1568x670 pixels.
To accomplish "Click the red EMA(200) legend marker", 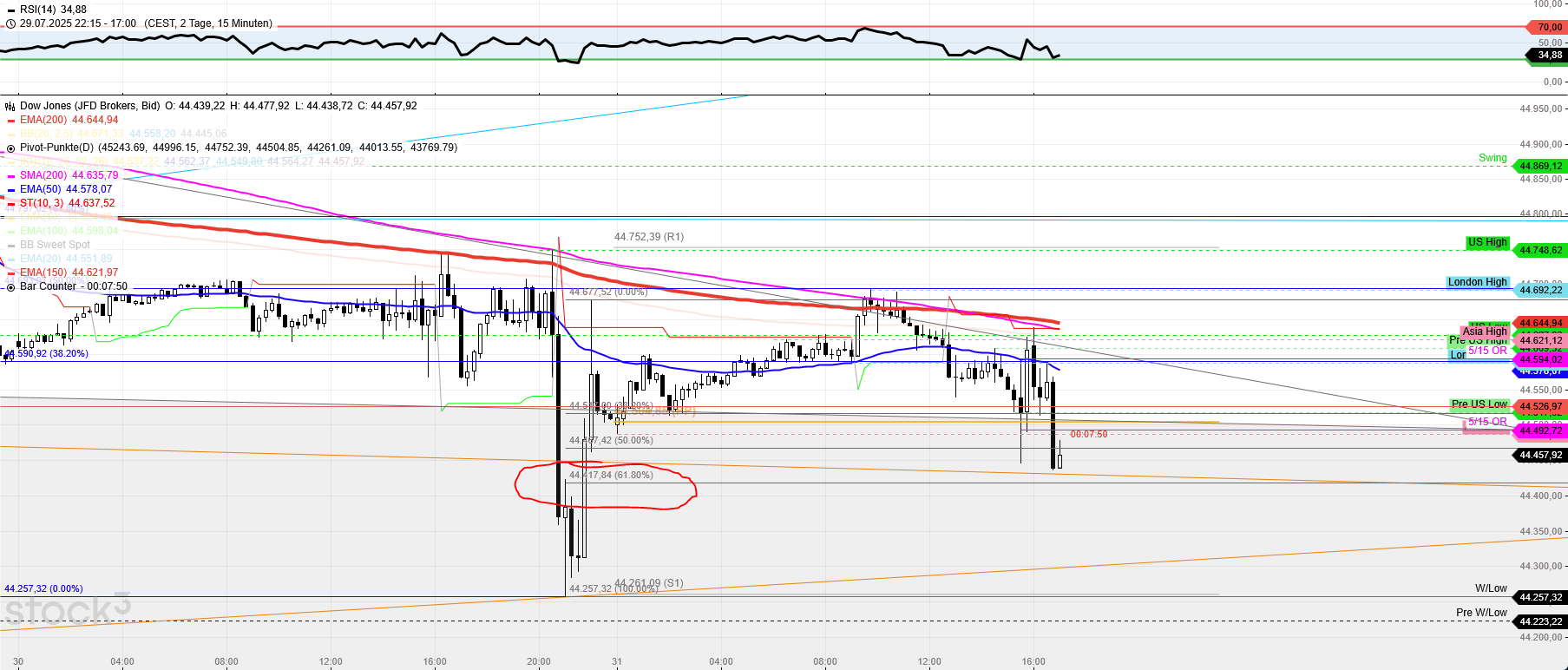I will pyautogui.click(x=10, y=120).
